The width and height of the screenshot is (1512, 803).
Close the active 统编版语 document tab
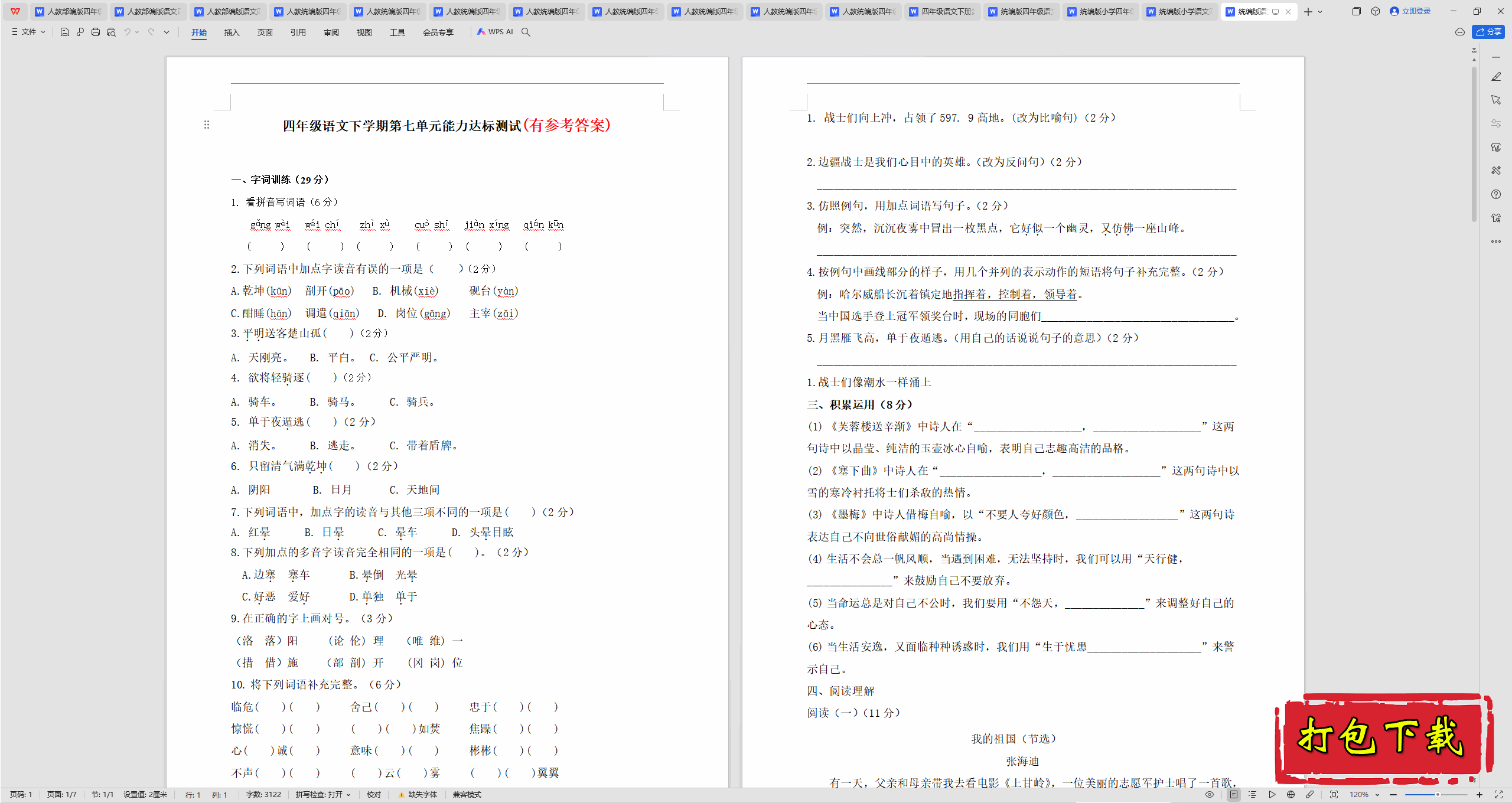[x=1288, y=11]
